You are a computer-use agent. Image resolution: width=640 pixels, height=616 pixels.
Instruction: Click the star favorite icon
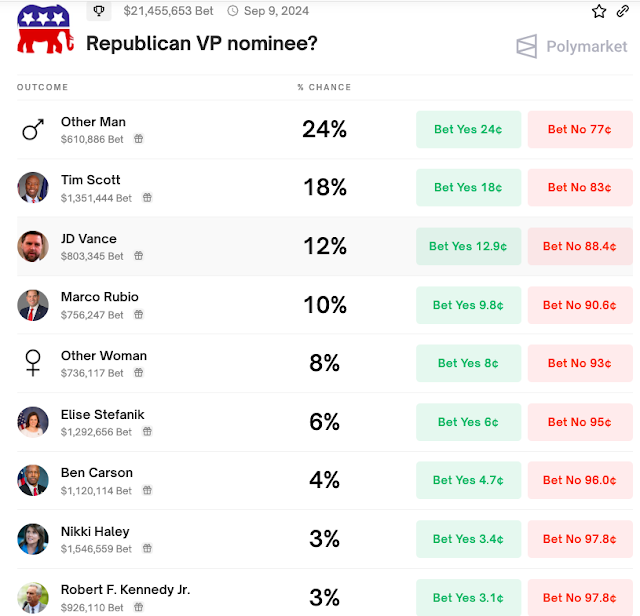tap(599, 11)
